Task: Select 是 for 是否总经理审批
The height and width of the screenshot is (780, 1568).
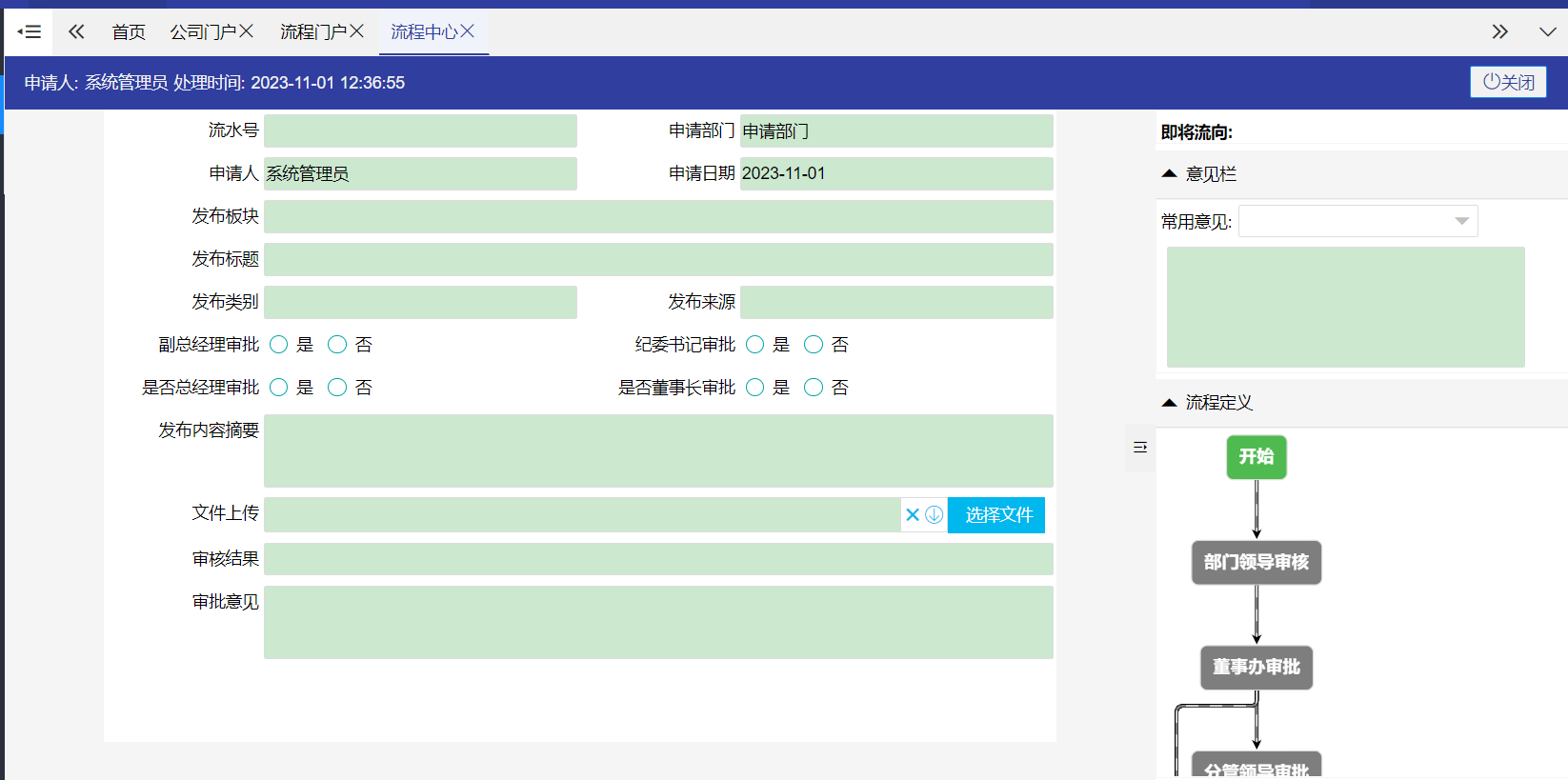Action: point(278,387)
